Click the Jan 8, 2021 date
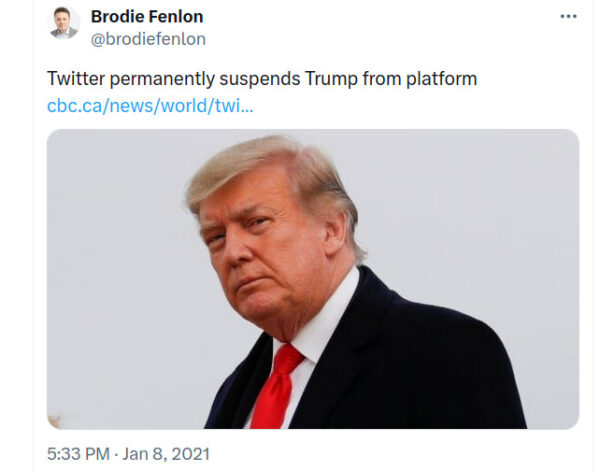Viewport: 600px width, 471px height. click(x=168, y=454)
